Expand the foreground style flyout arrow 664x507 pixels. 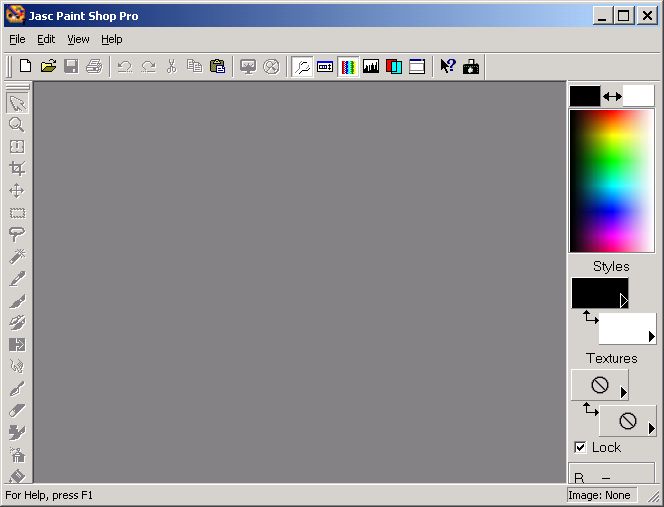pos(623,300)
